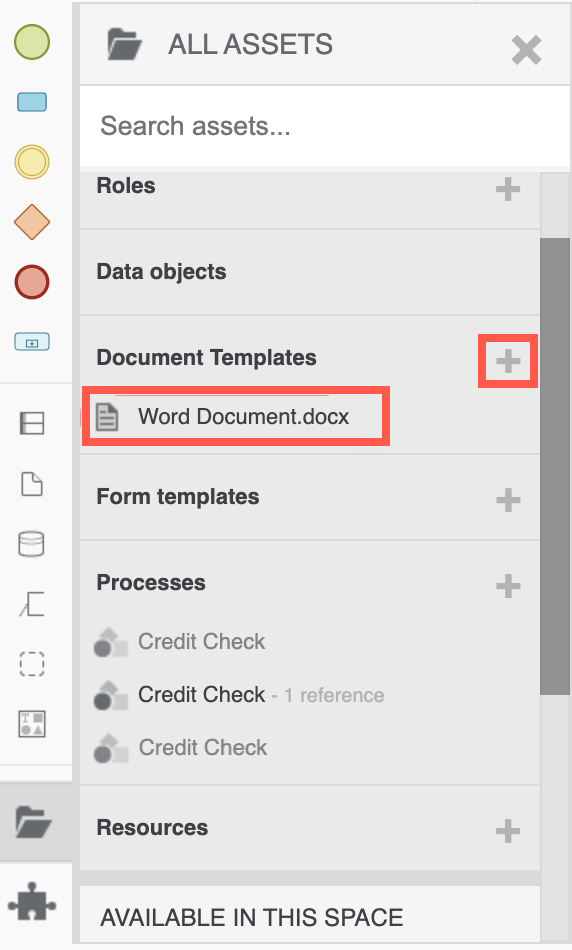The image size is (572, 950).
Task: Add a new Form template
Action: pos(508,500)
